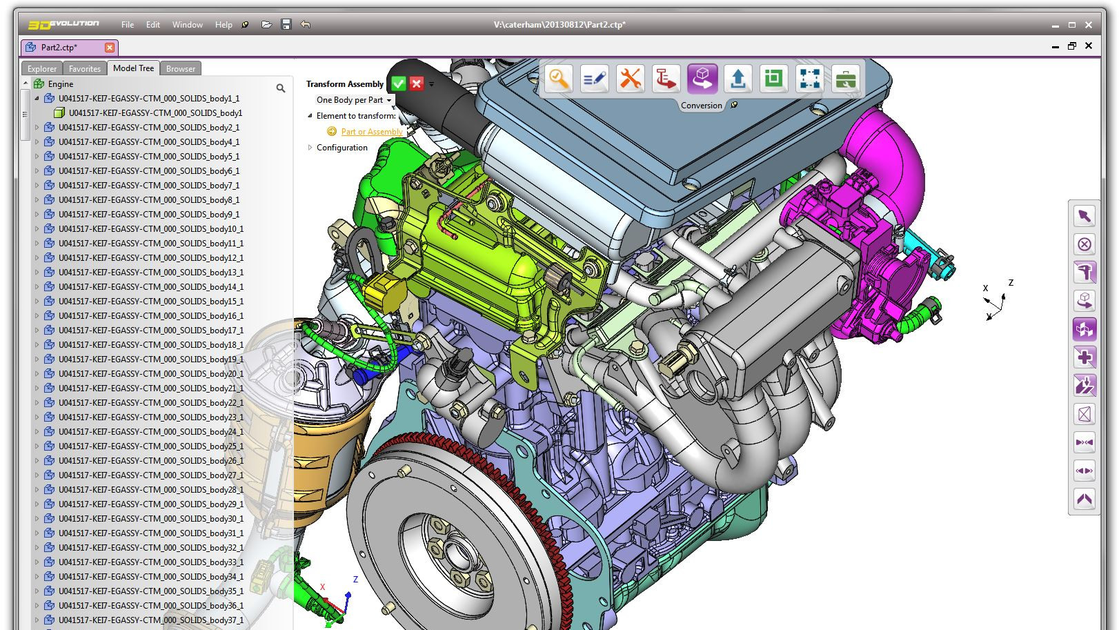The height and width of the screenshot is (630, 1119).
Task: Close the Part2.ctp document tab
Action: 110,47
